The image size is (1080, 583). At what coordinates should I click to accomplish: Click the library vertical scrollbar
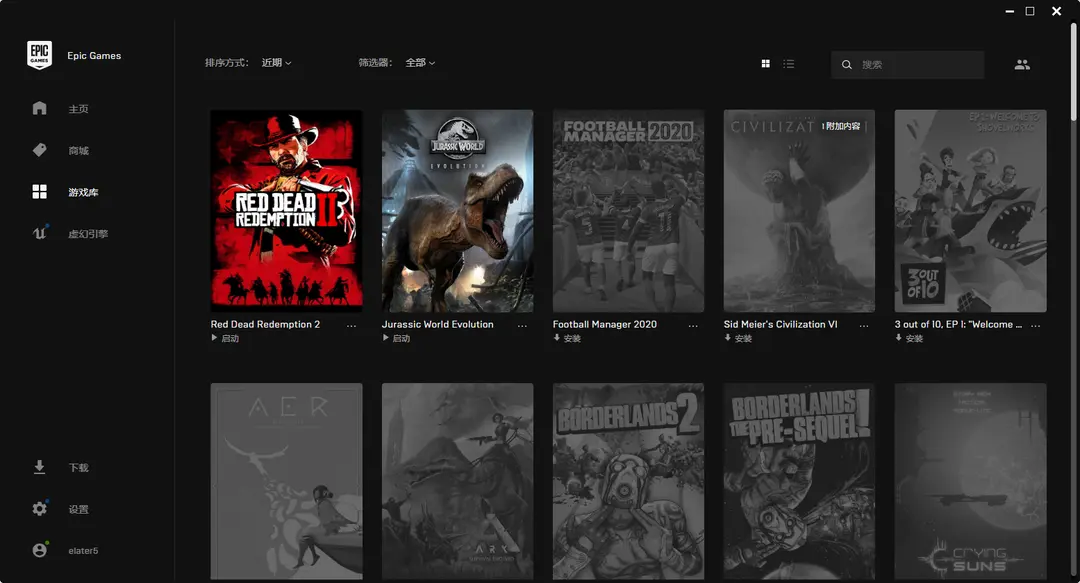pyautogui.click(x=1073, y=72)
